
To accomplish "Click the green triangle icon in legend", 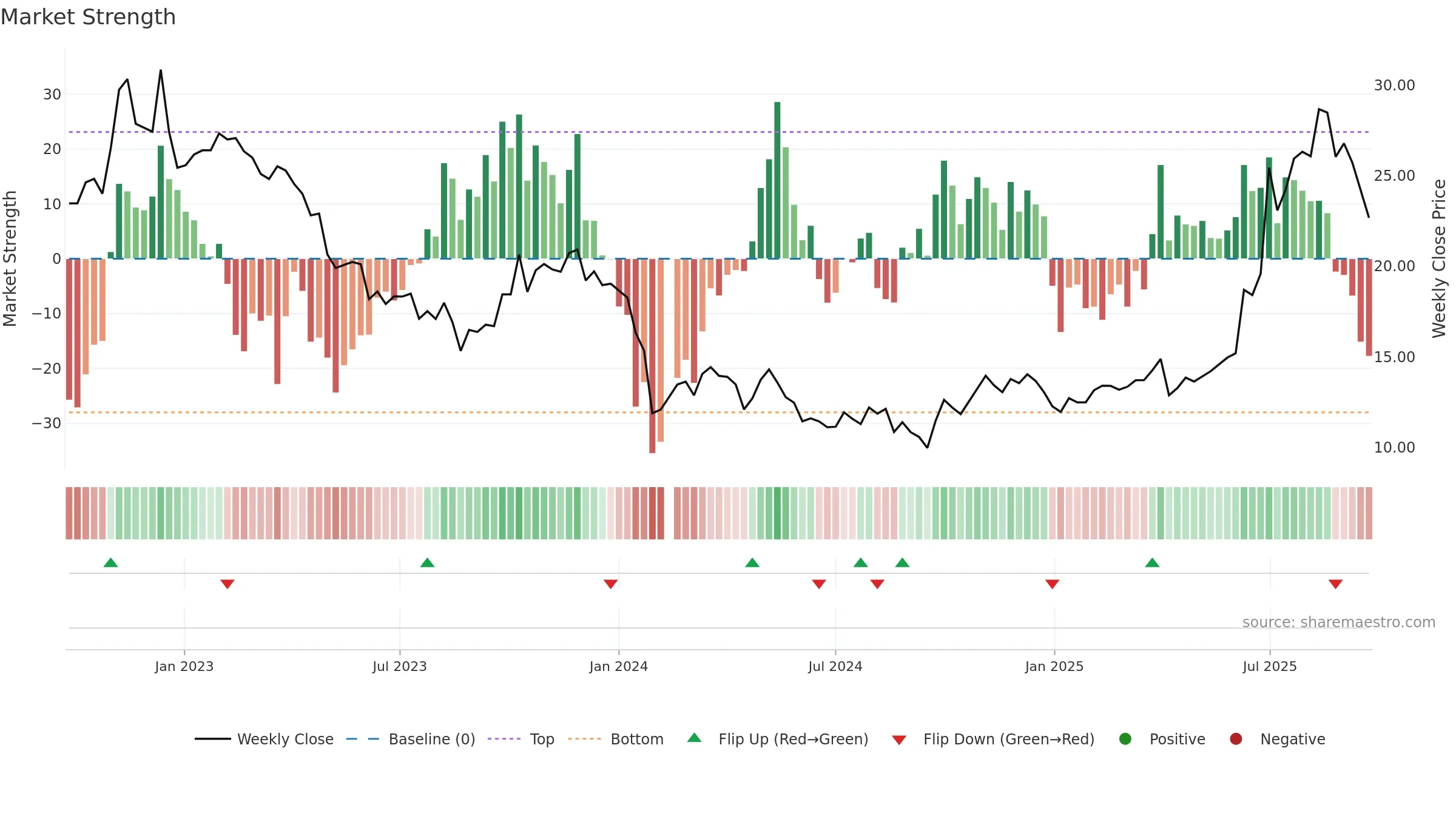I will click(x=695, y=738).
